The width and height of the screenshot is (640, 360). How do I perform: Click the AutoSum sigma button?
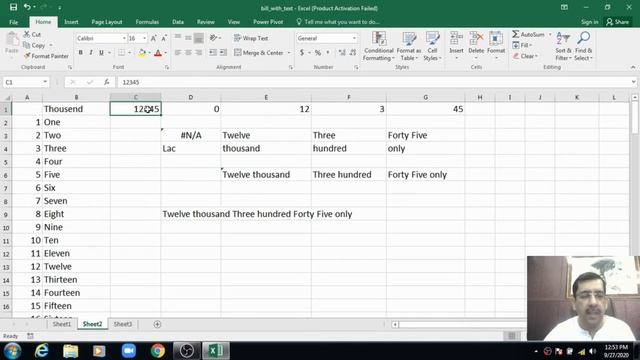(x=529, y=34)
